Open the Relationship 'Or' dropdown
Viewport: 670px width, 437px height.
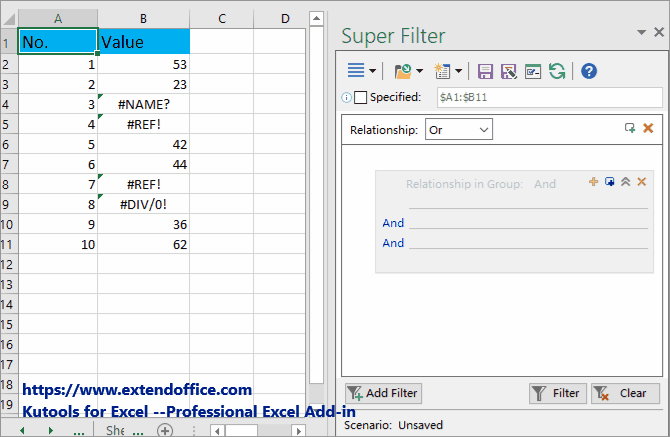[459, 129]
